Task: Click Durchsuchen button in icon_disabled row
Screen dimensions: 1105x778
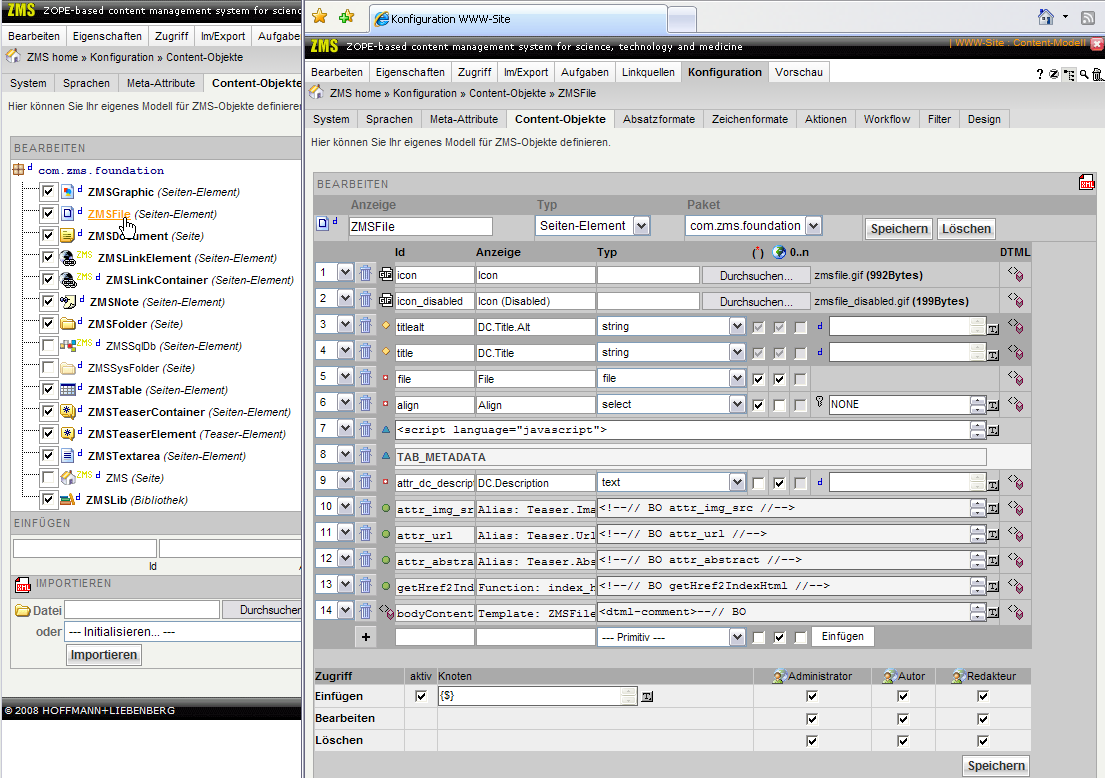Action: click(x=755, y=302)
